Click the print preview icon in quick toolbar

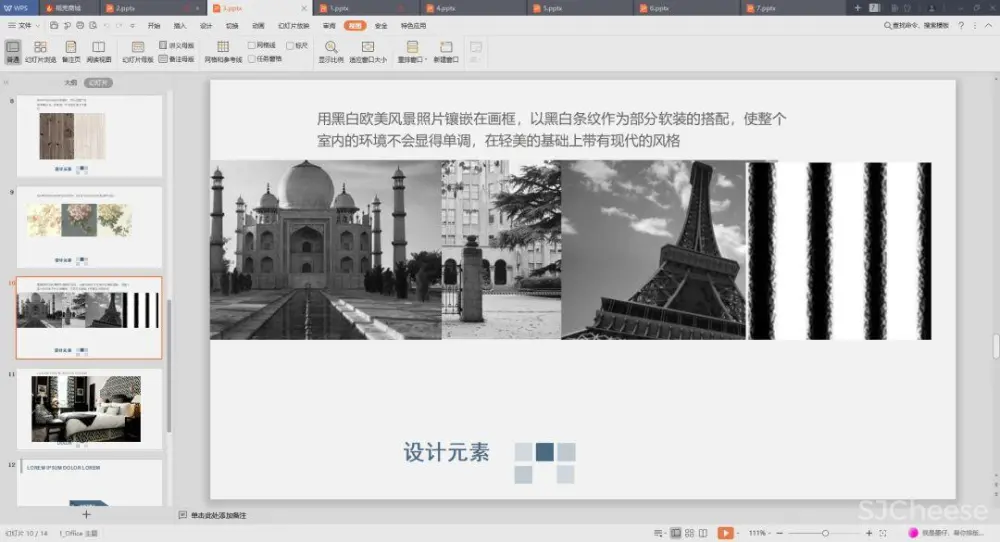[93, 26]
